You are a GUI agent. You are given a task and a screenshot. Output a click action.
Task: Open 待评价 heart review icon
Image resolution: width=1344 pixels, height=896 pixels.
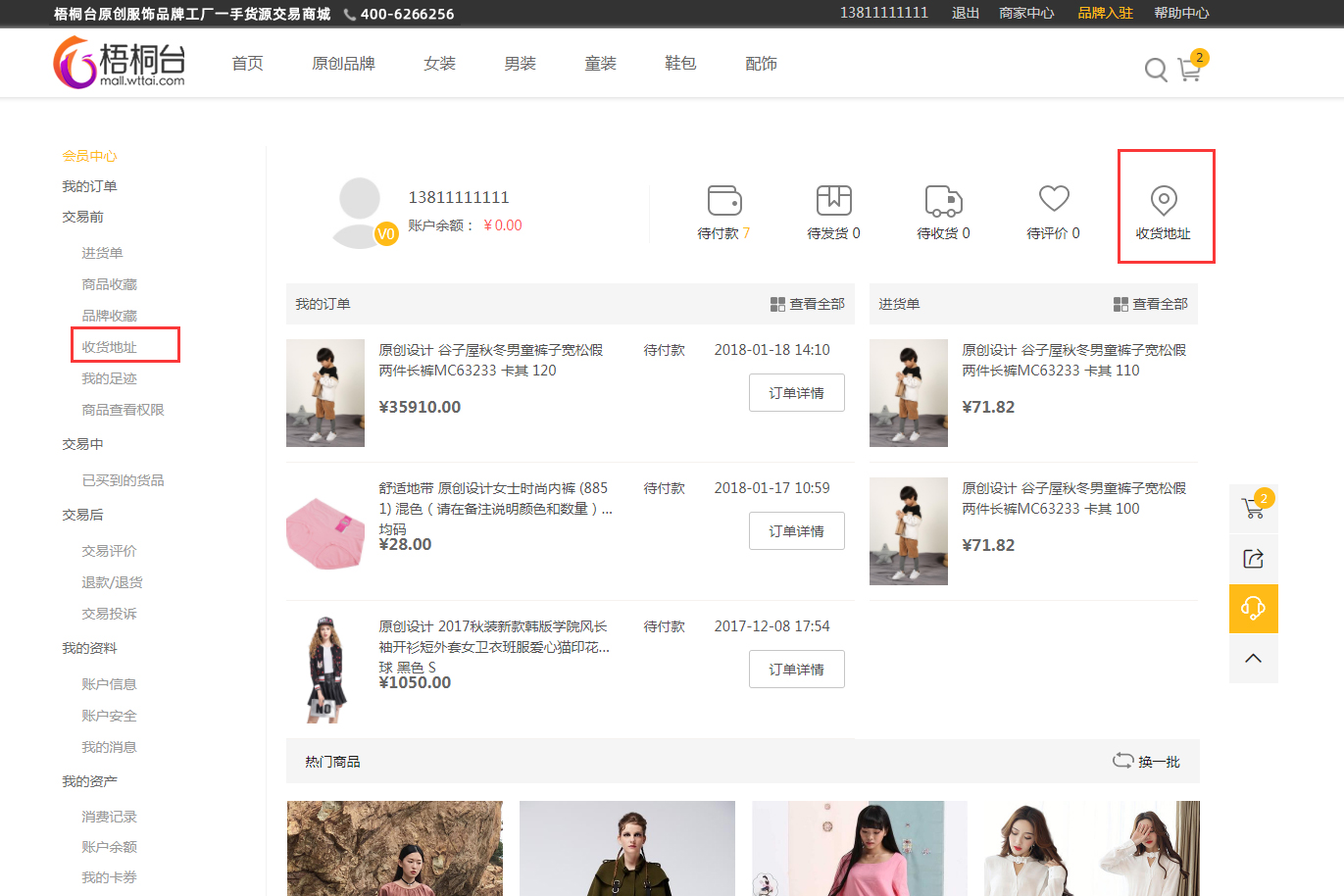[x=1054, y=199]
